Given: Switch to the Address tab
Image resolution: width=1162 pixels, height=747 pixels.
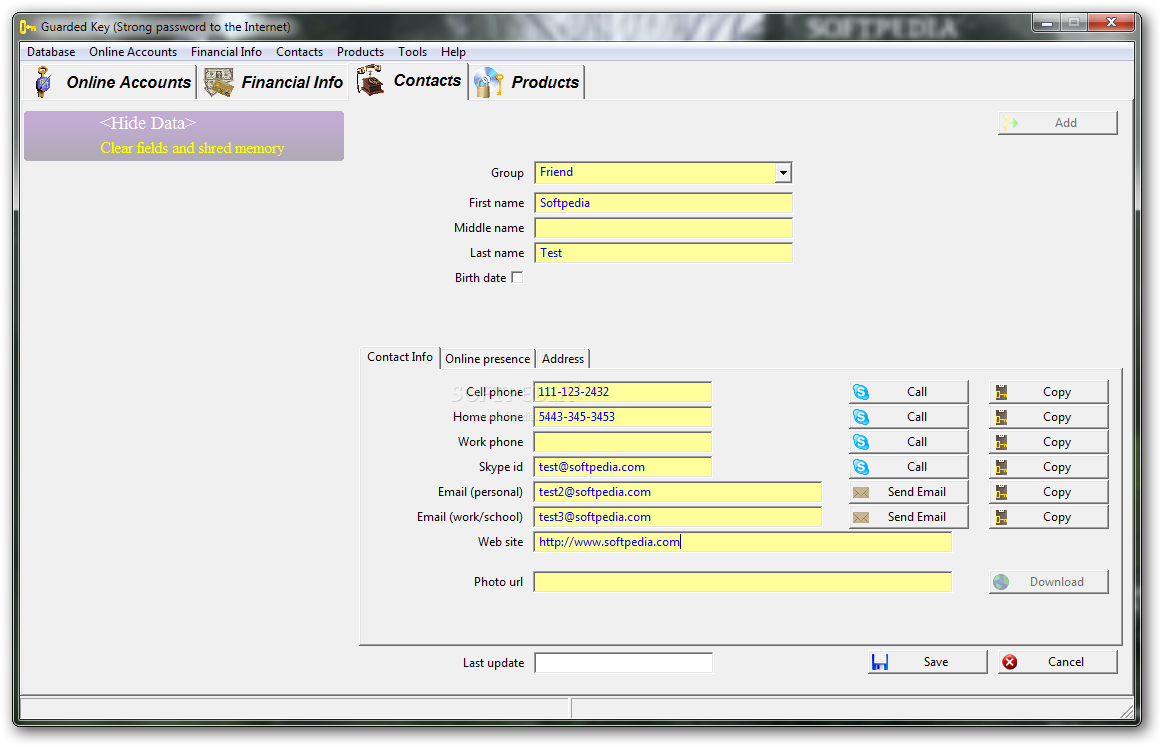Looking at the screenshot, I should point(562,359).
